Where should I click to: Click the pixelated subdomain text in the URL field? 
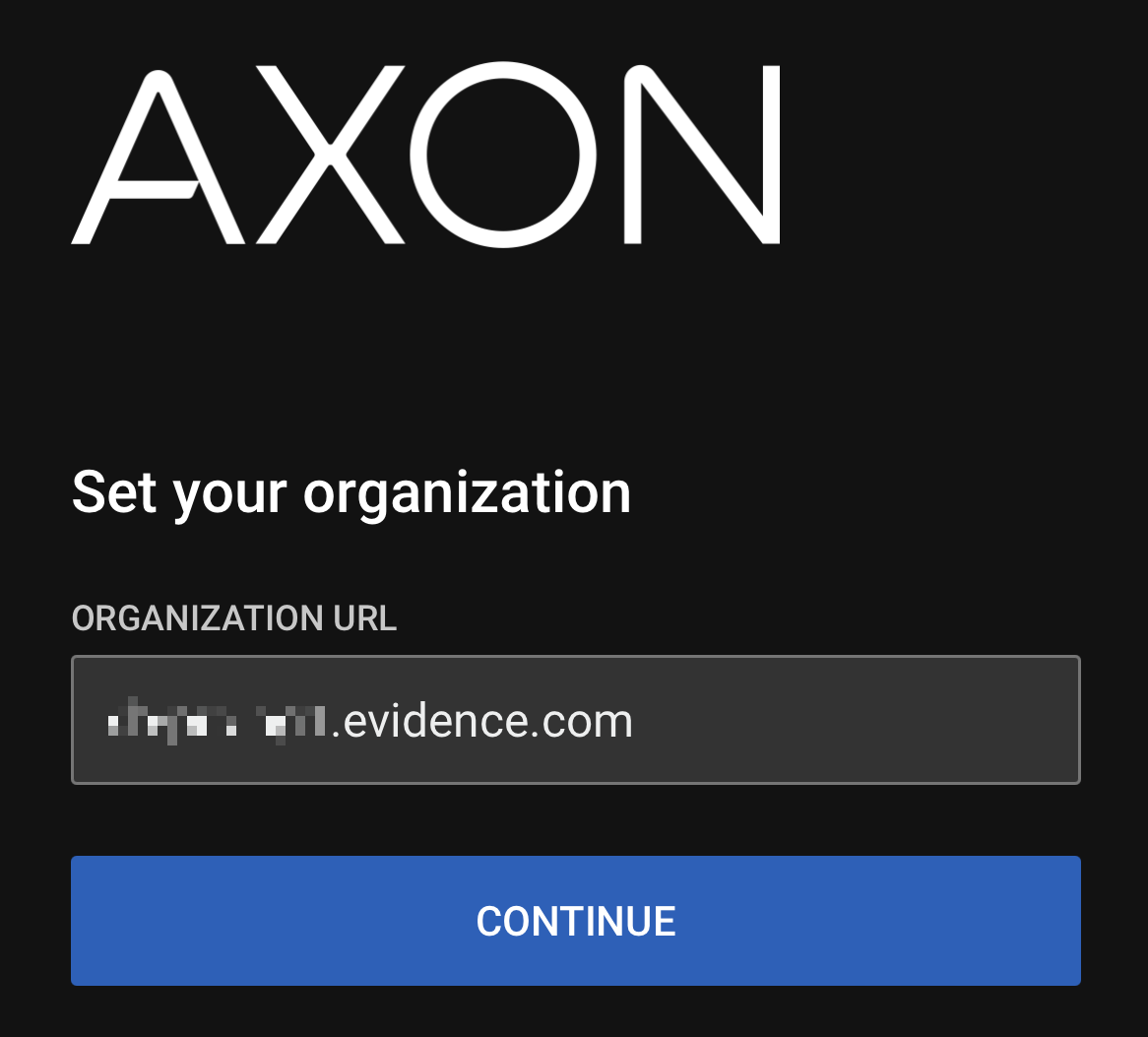[x=215, y=723]
